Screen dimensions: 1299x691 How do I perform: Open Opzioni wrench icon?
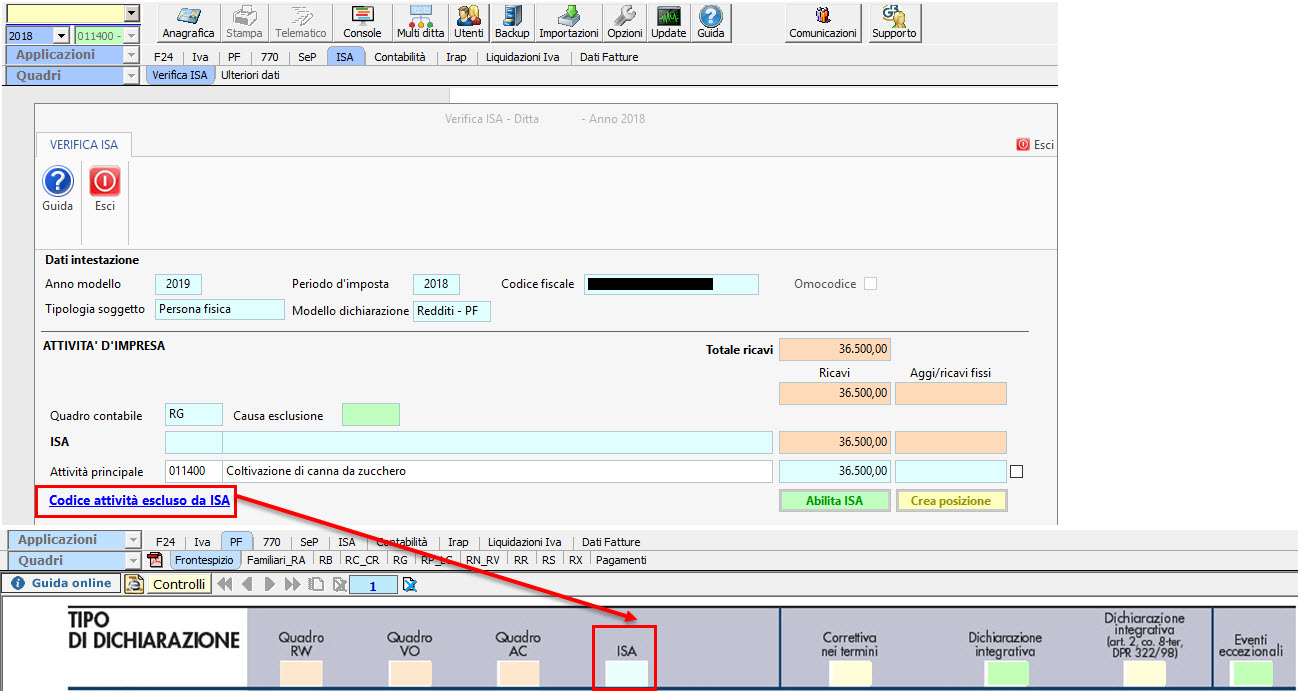click(625, 23)
